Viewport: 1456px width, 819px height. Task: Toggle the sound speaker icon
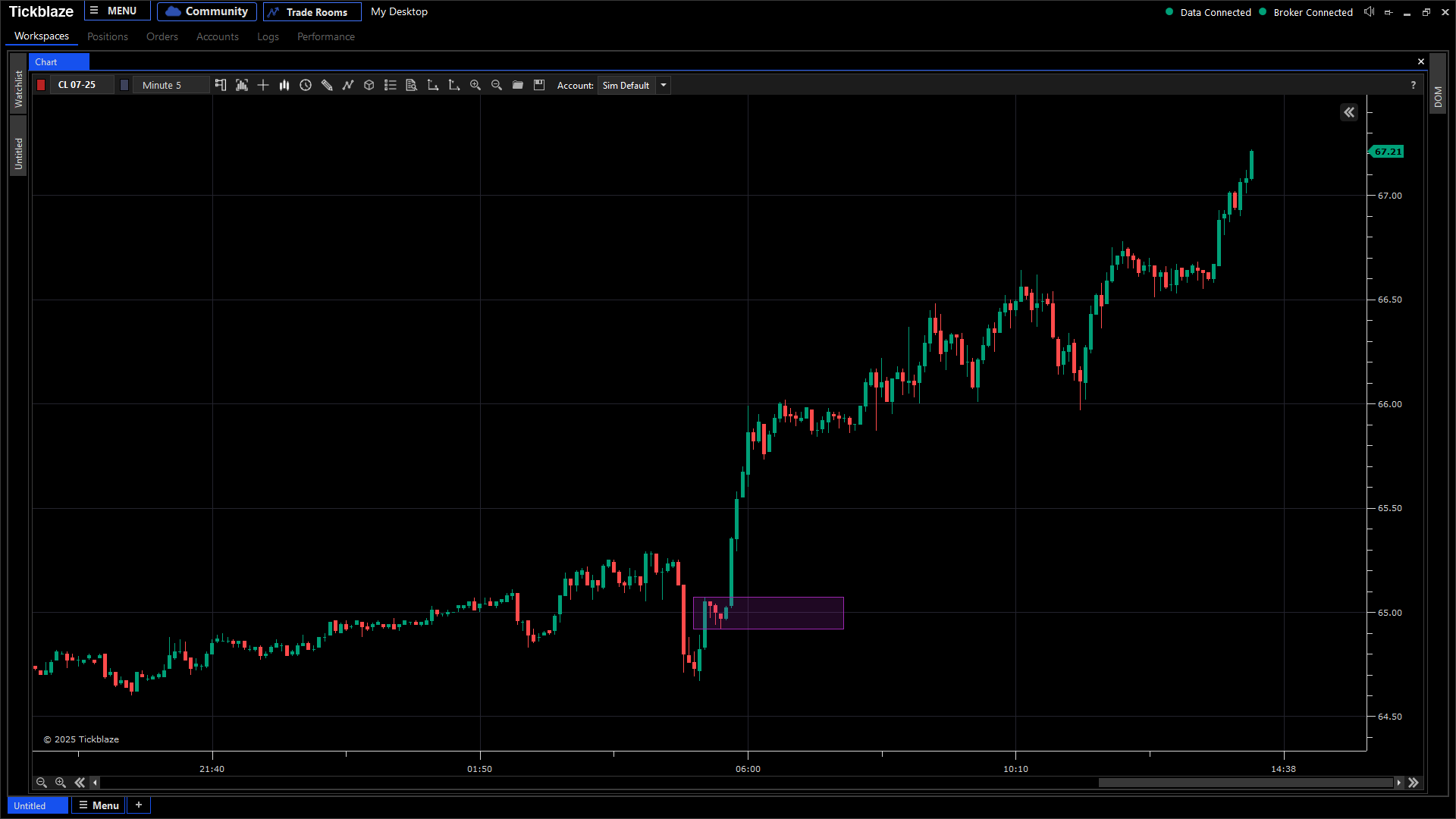point(1369,11)
